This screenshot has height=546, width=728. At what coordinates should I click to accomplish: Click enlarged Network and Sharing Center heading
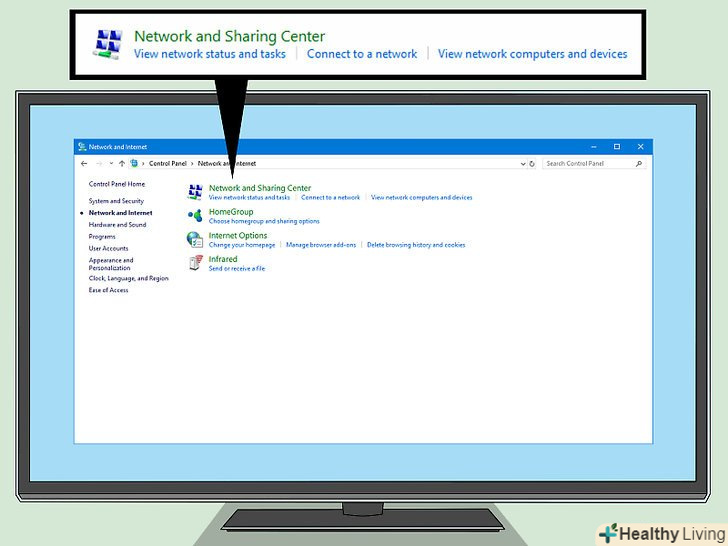[x=229, y=36]
